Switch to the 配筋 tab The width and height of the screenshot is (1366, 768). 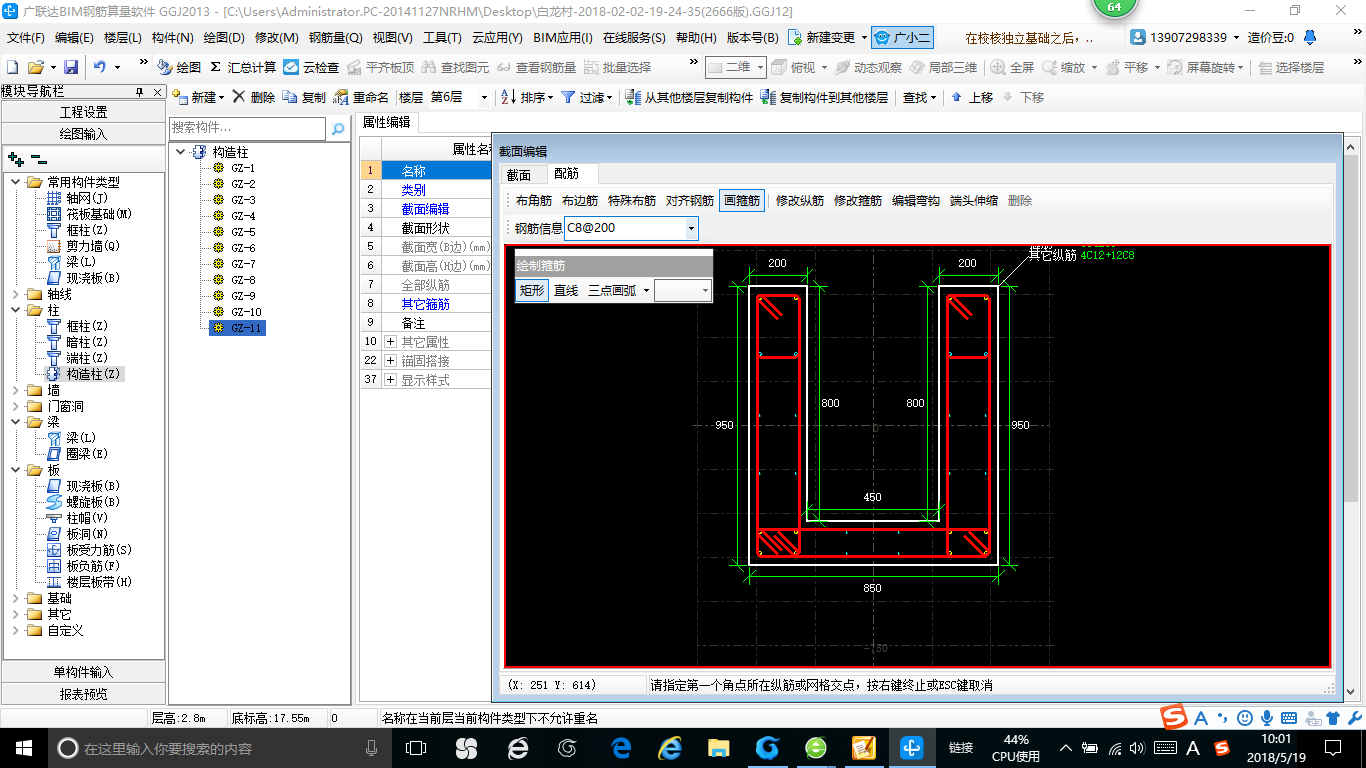click(x=567, y=174)
